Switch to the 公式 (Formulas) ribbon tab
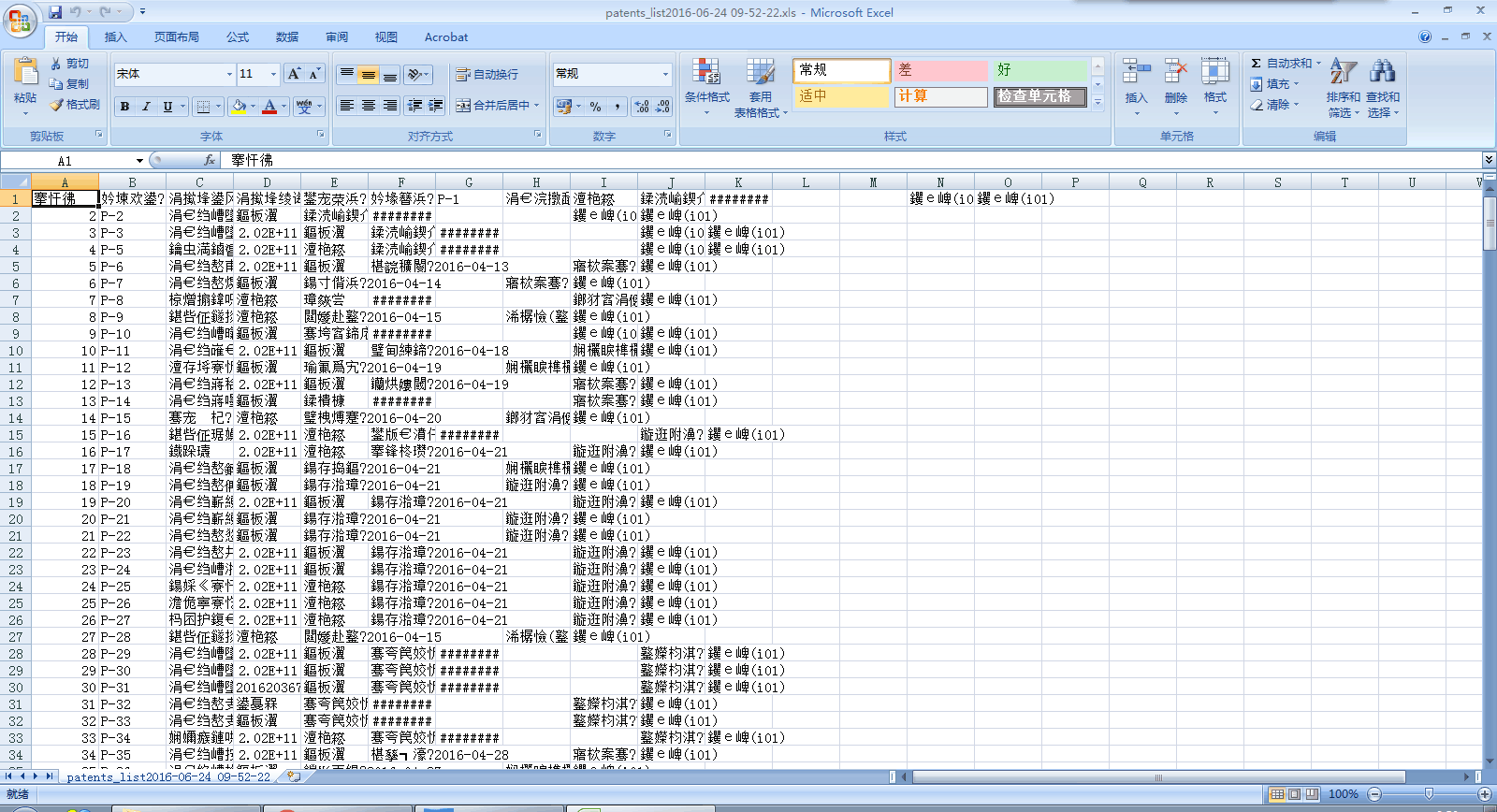 238,37
